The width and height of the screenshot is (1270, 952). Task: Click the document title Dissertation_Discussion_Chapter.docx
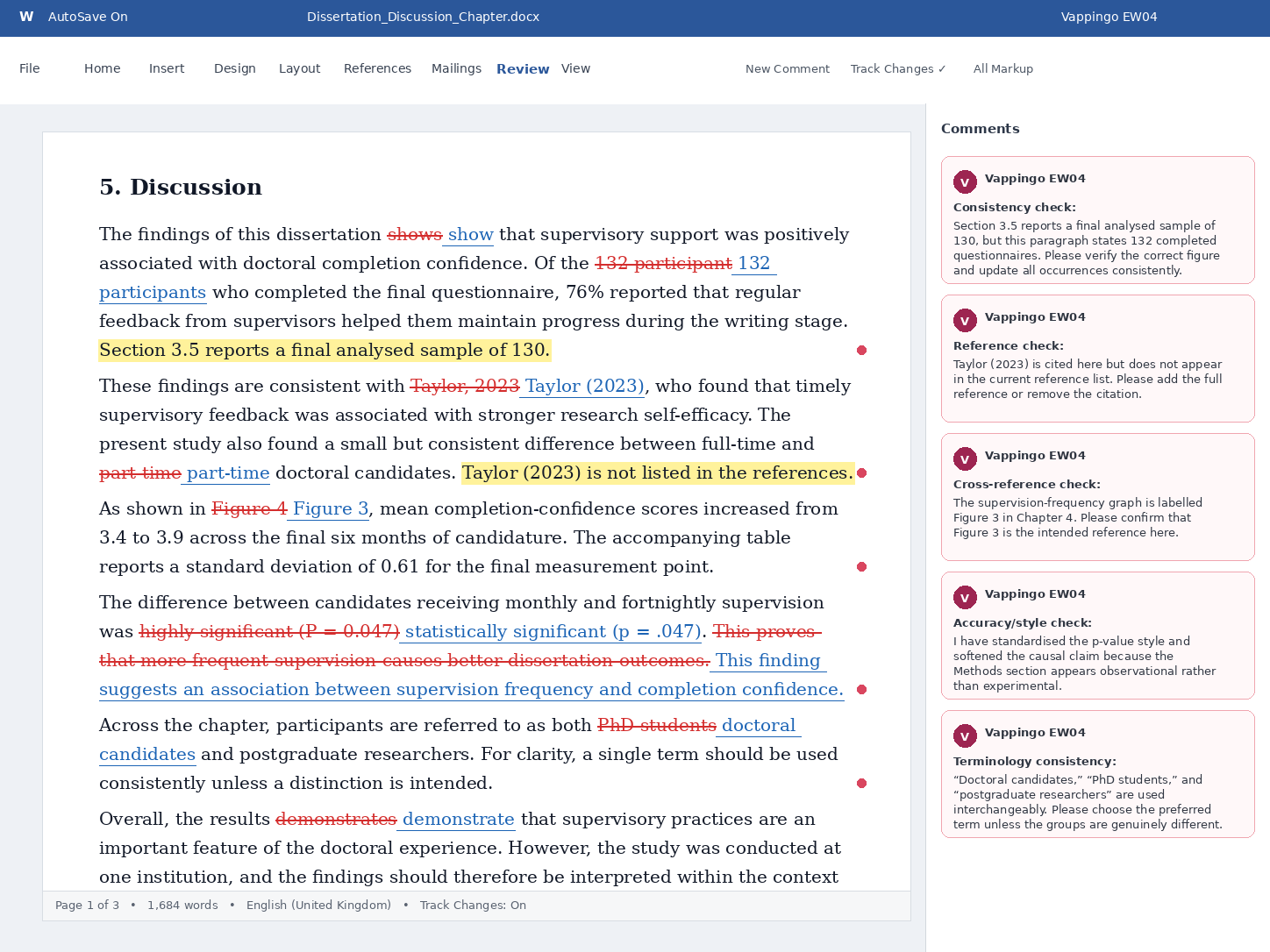423,17
